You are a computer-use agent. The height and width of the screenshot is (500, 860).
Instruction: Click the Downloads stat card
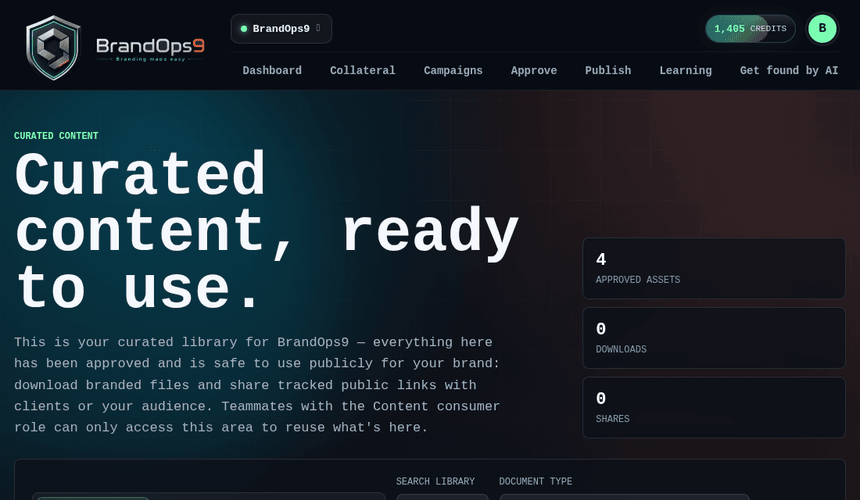click(714, 338)
